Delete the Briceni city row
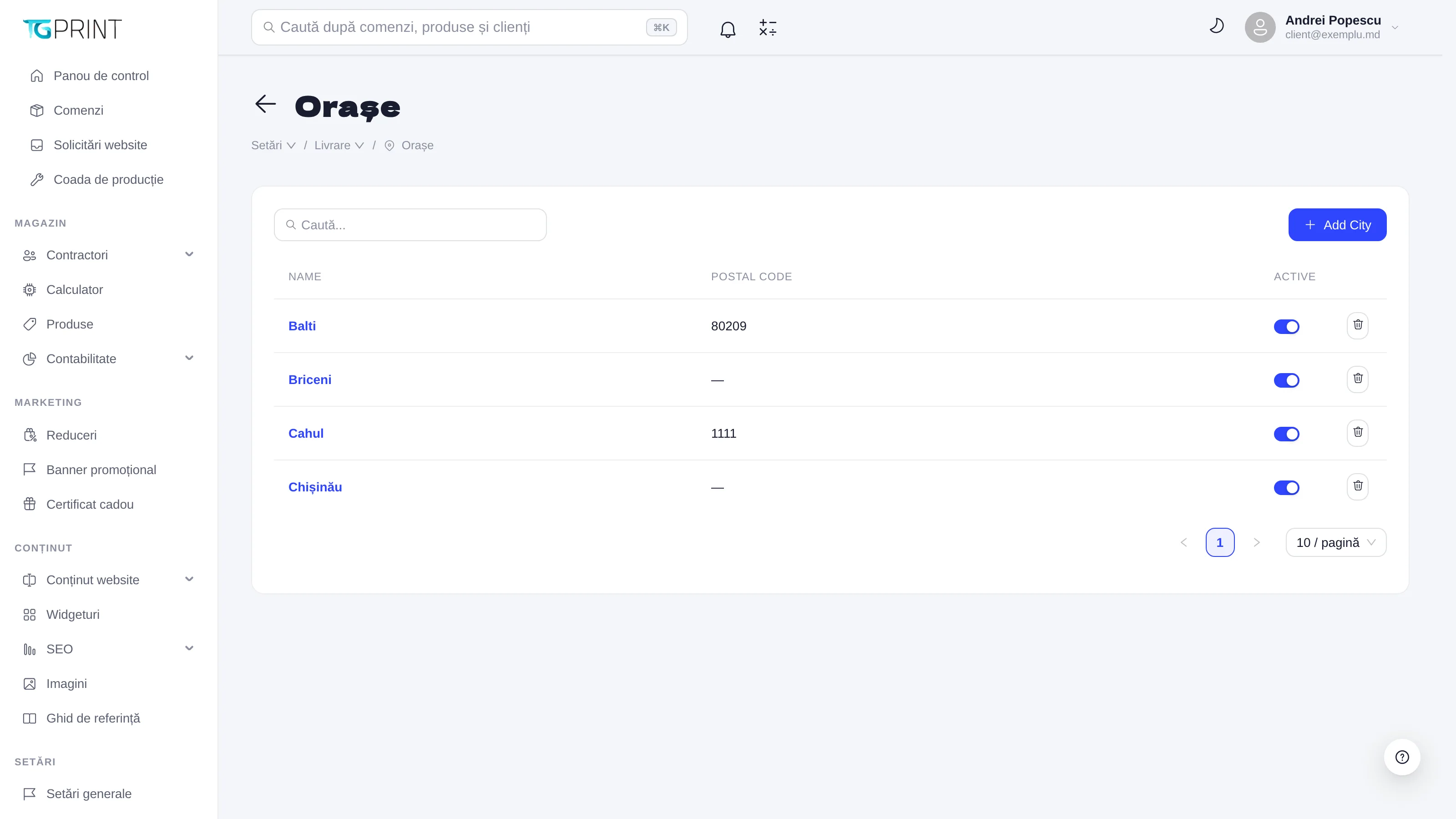This screenshot has height=819, width=1456. [x=1358, y=379]
